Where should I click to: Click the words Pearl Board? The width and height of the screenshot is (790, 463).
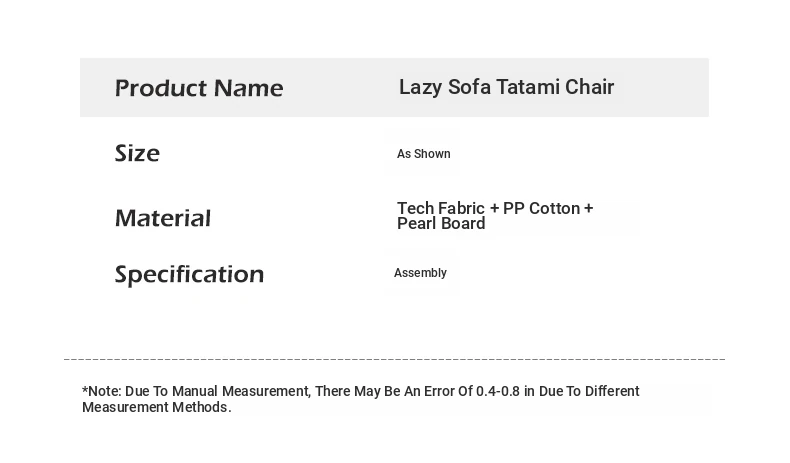click(441, 224)
